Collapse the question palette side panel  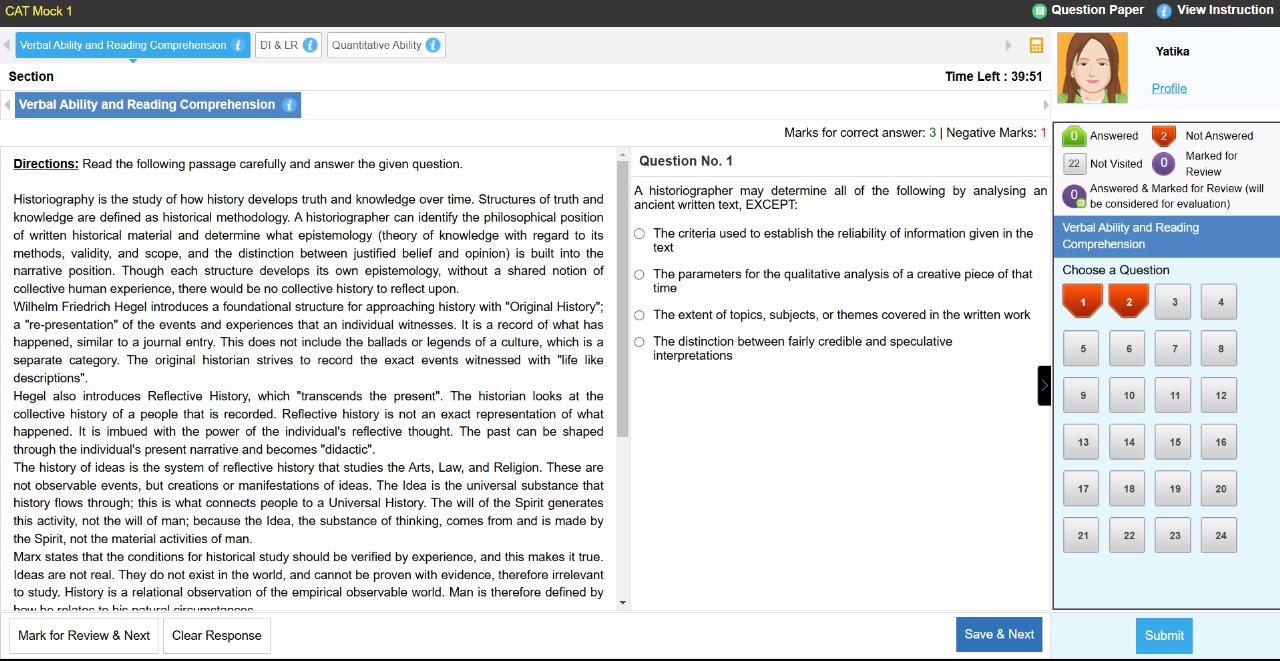1044,386
